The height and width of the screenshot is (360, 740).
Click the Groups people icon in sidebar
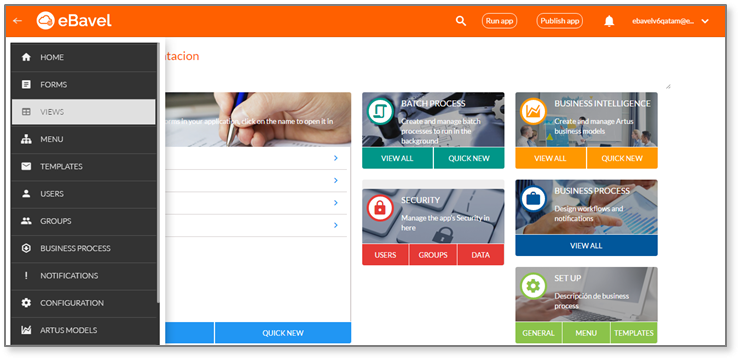[x=26, y=221]
